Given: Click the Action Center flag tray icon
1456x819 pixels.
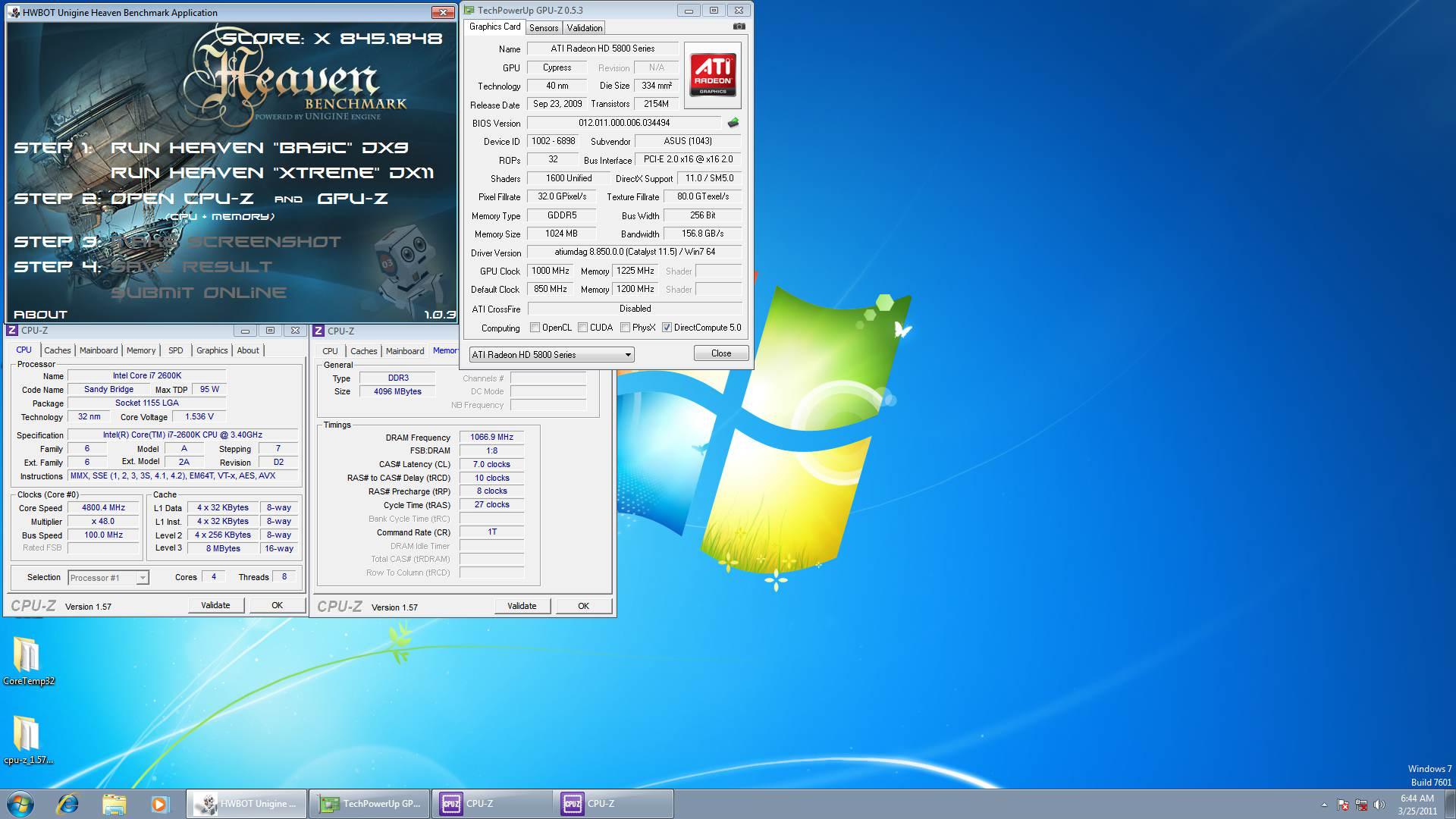Looking at the screenshot, I should pyautogui.click(x=1343, y=805).
